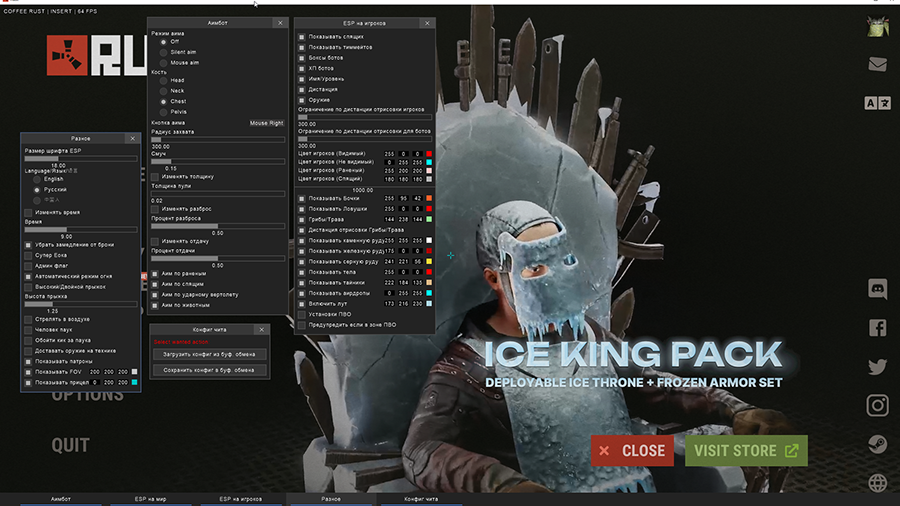
Task: Toggle Человек паук checkbox
Action: click(28, 330)
